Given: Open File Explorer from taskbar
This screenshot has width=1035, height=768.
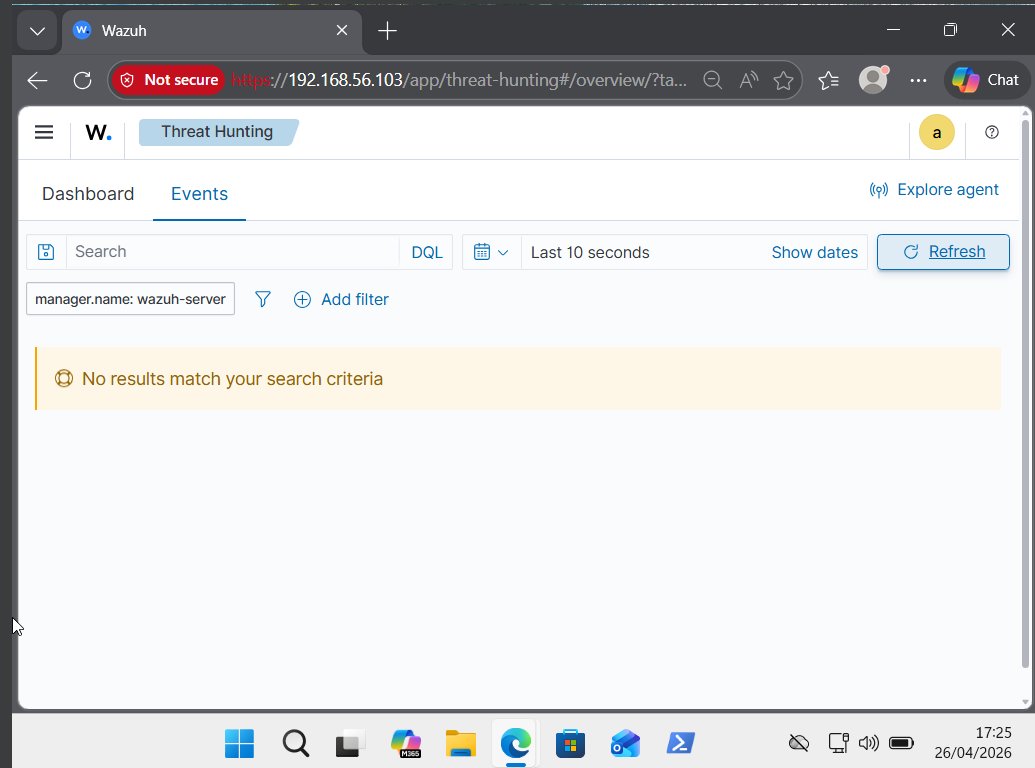Looking at the screenshot, I should point(461,744).
